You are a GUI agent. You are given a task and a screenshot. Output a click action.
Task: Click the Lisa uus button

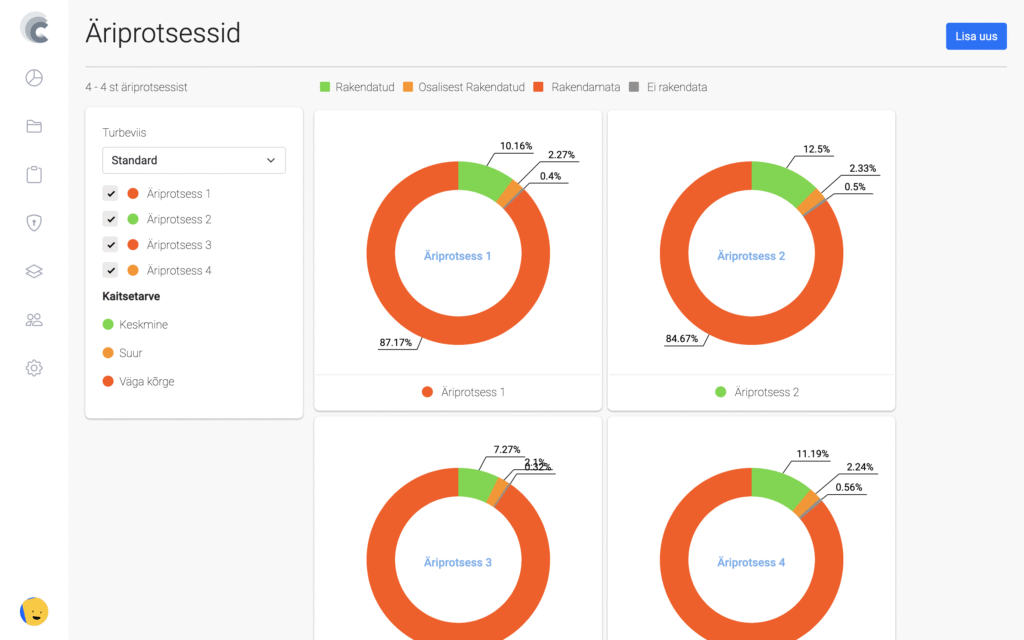[x=975, y=36]
